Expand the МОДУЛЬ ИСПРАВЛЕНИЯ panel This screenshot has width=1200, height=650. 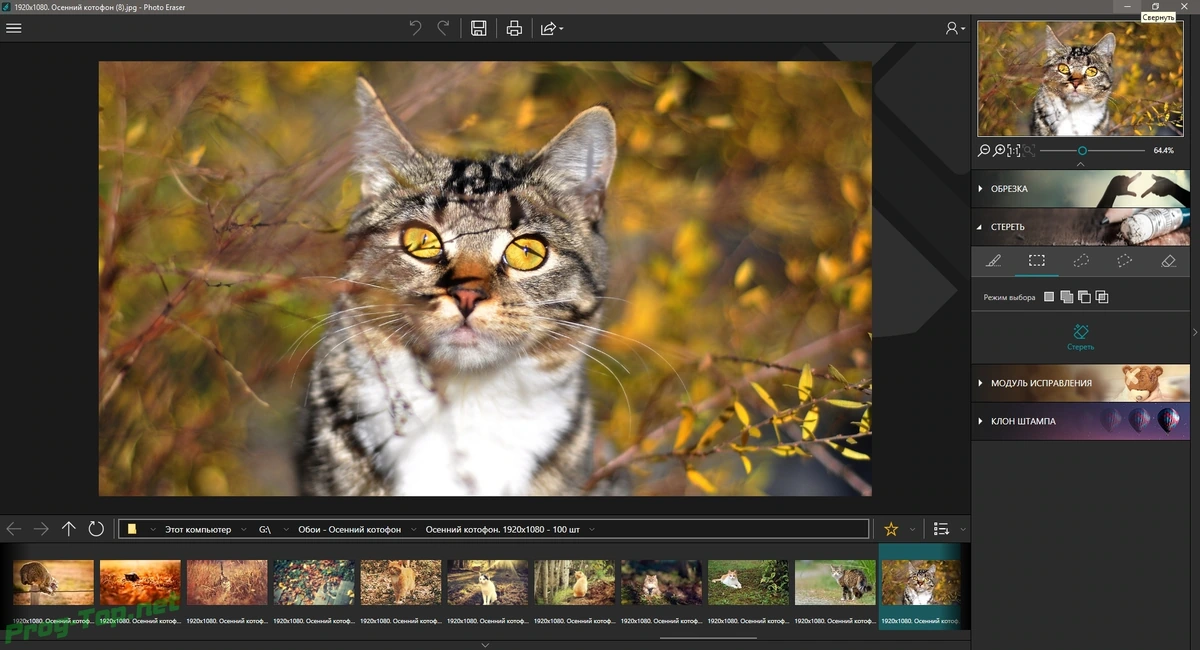[x=1081, y=383]
